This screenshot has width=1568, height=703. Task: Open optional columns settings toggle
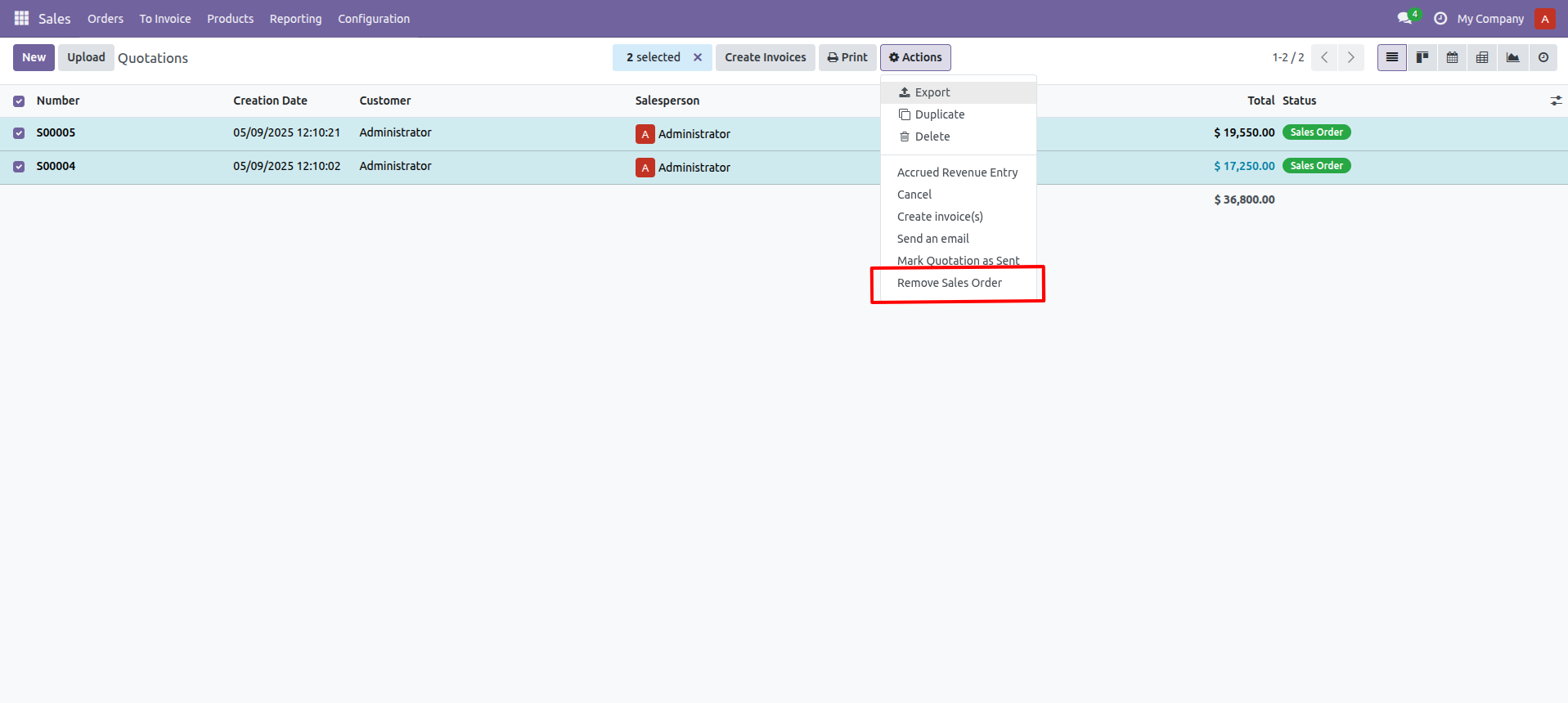click(x=1556, y=101)
